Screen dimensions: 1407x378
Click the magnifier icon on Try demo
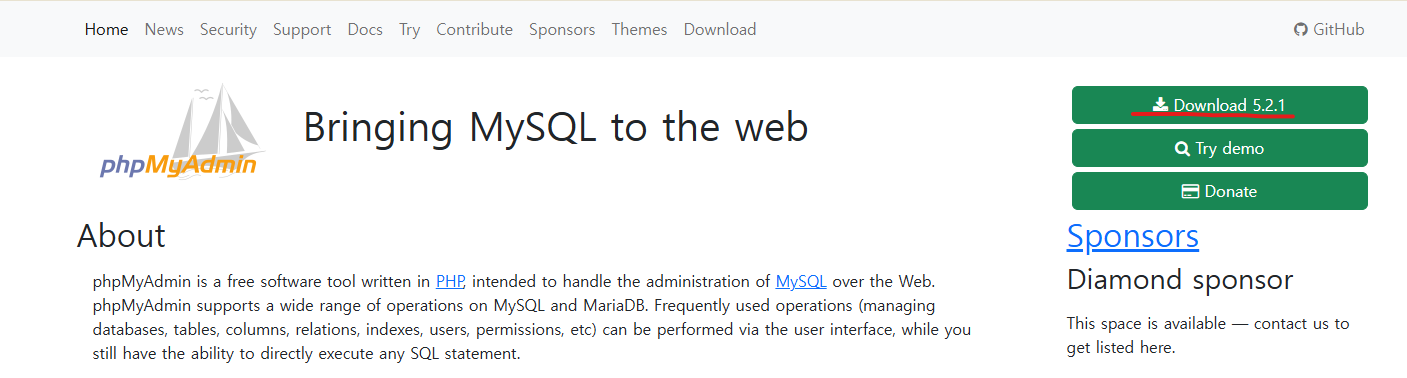pyautogui.click(x=1182, y=149)
